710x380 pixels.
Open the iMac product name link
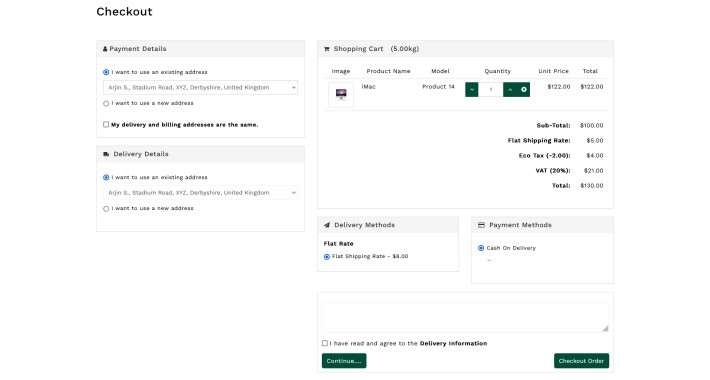[369, 87]
